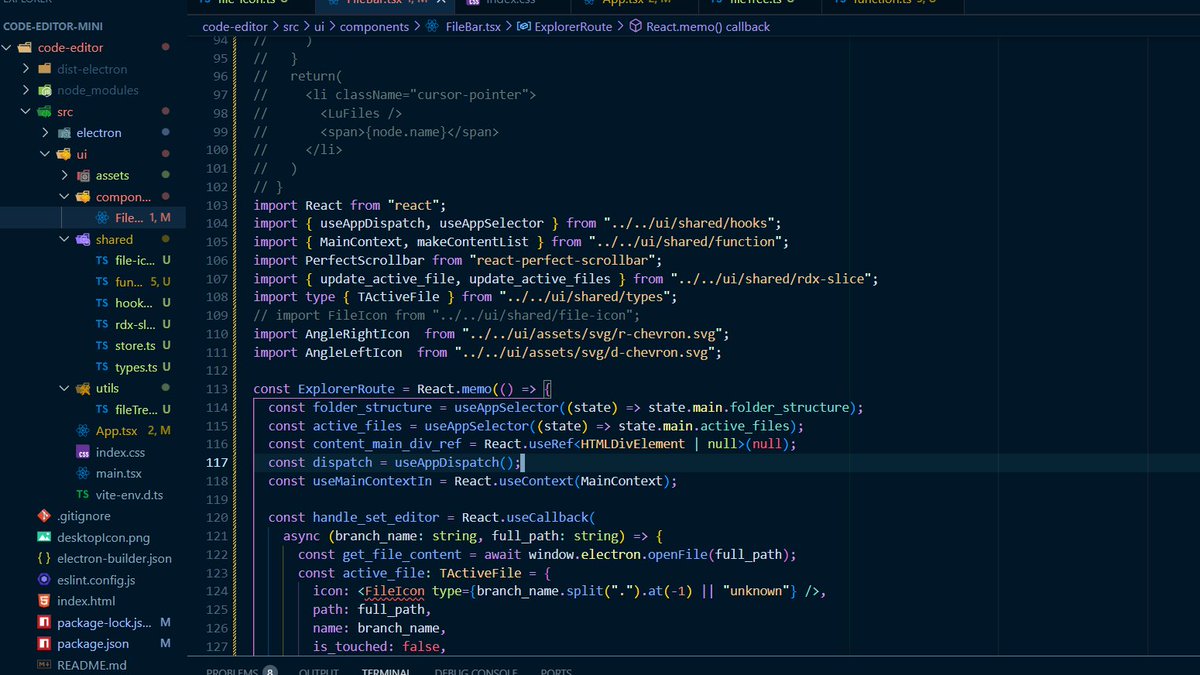Click the image icon beside desktopIcon.png
Viewport: 1200px width, 675px height.
[44, 537]
